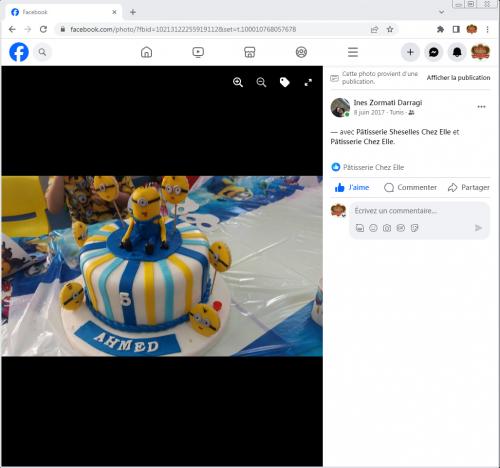Screen dimensions: 500x468
Task: Open Facebook search magnifier
Action: coord(42,52)
